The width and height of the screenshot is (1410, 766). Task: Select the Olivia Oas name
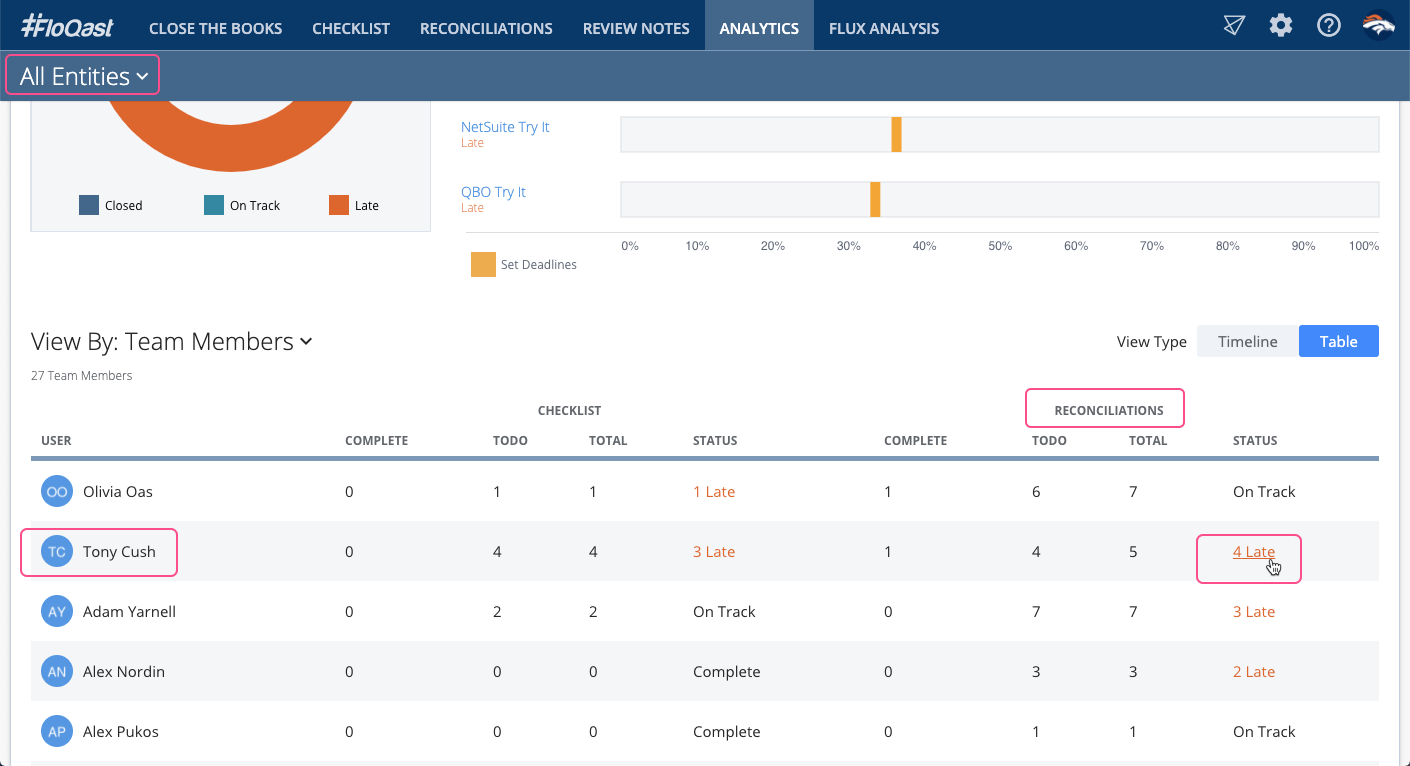(118, 492)
